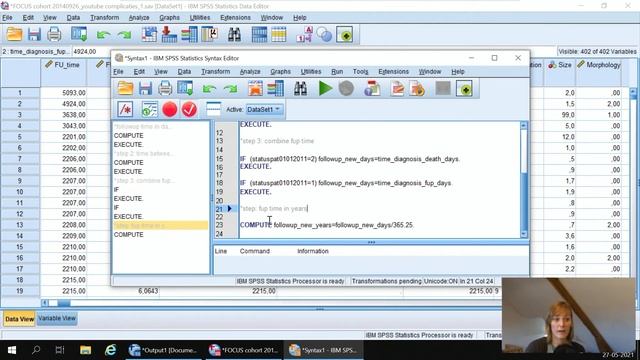Viewport: 640px width, 360px height.
Task: Save syntax file in Syntax Editor
Action: click(x=145, y=89)
